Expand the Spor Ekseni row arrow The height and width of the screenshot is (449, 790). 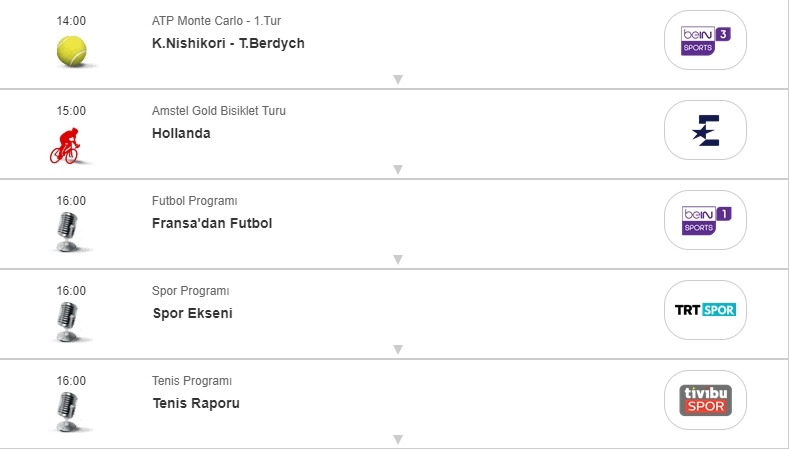(398, 349)
